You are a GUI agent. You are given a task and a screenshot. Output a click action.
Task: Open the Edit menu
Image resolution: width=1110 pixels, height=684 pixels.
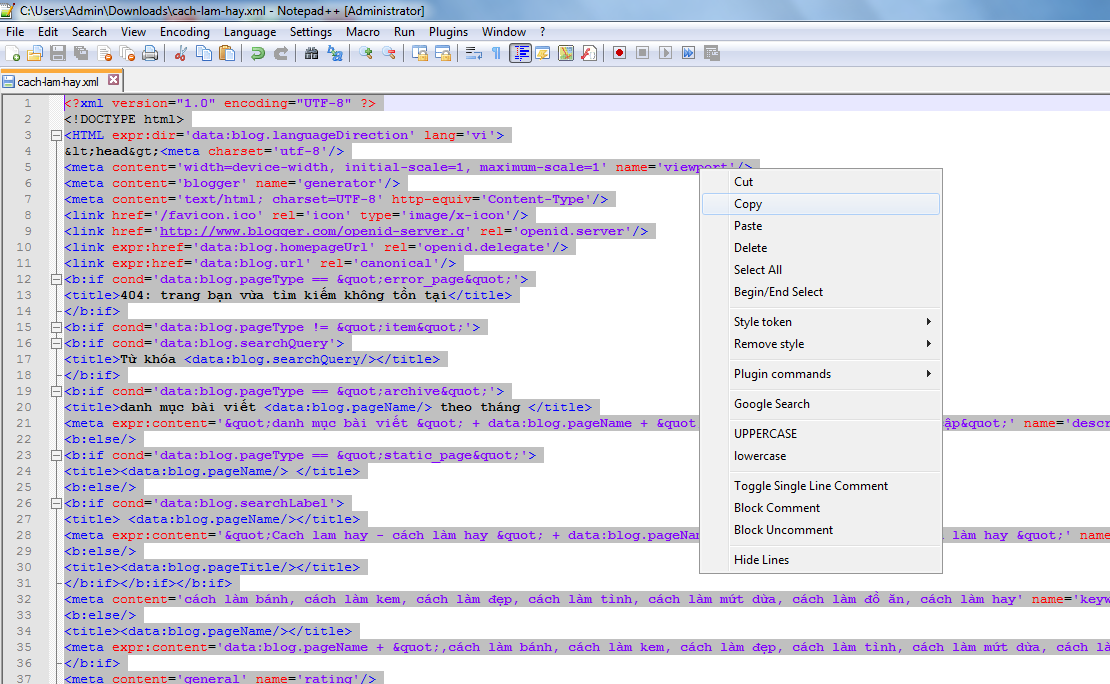(x=48, y=32)
